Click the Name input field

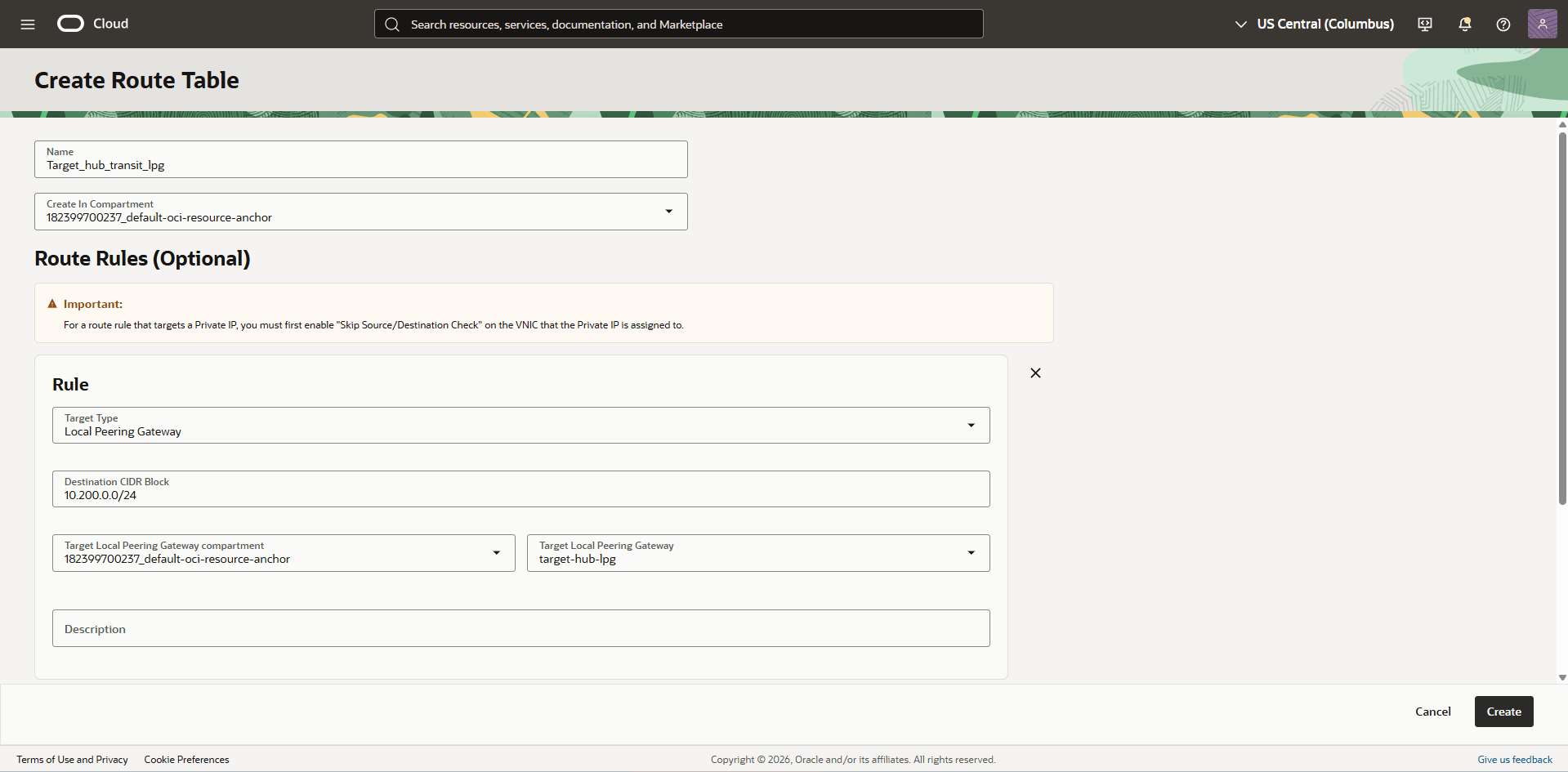(x=361, y=159)
